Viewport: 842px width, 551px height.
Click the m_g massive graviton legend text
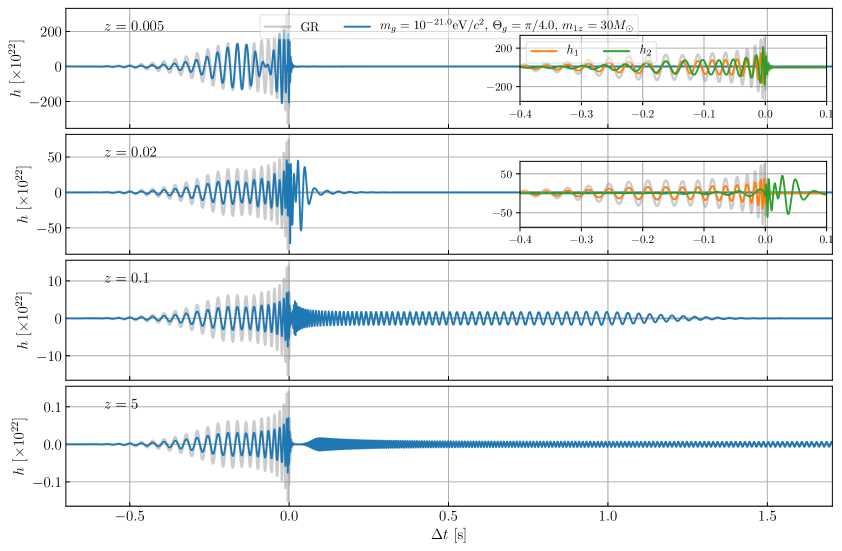tap(507, 27)
